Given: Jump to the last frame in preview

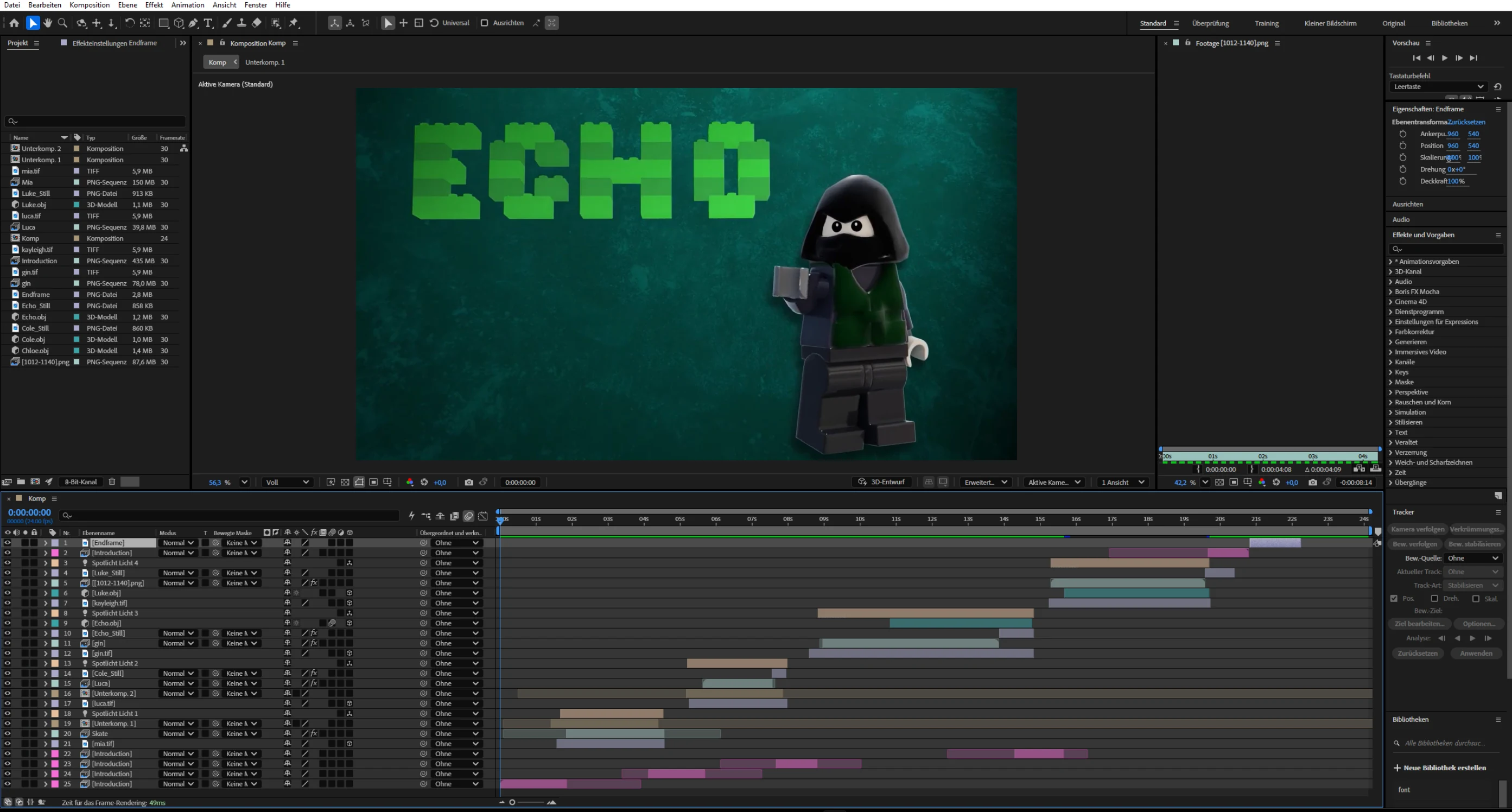Looking at the screenshot, I should point(1473,58).
